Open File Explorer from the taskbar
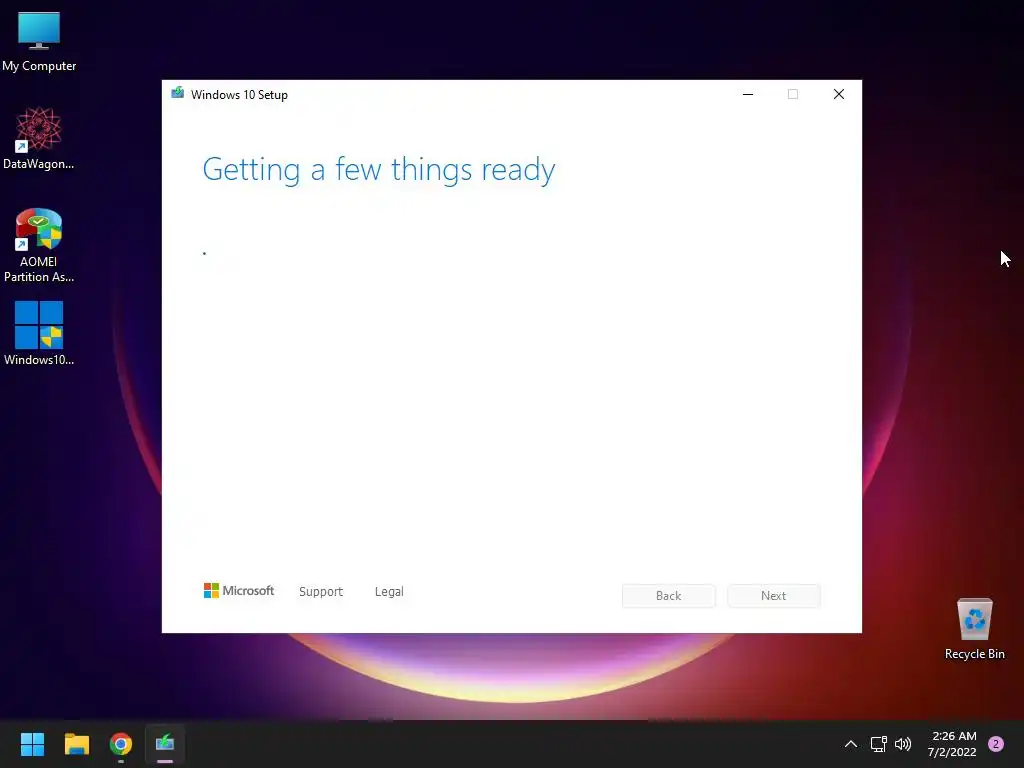The height and width of the screenshot is (768, 1024). (x=76, y=744)
